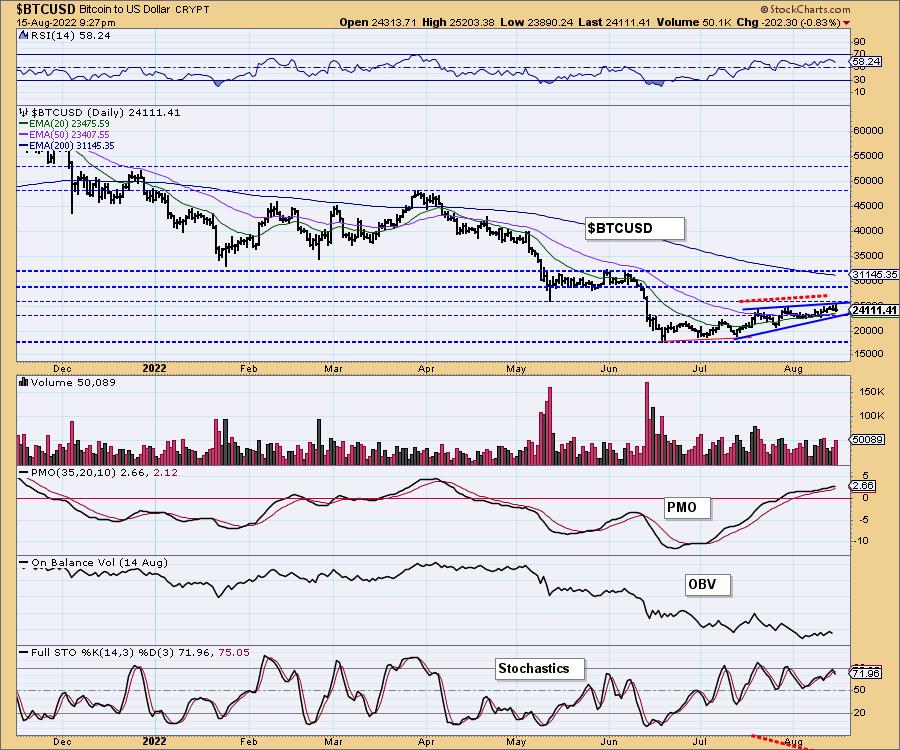Click the 60000 price axis label
The height and width of the screenshot is (750, 900).
(868, 130)
